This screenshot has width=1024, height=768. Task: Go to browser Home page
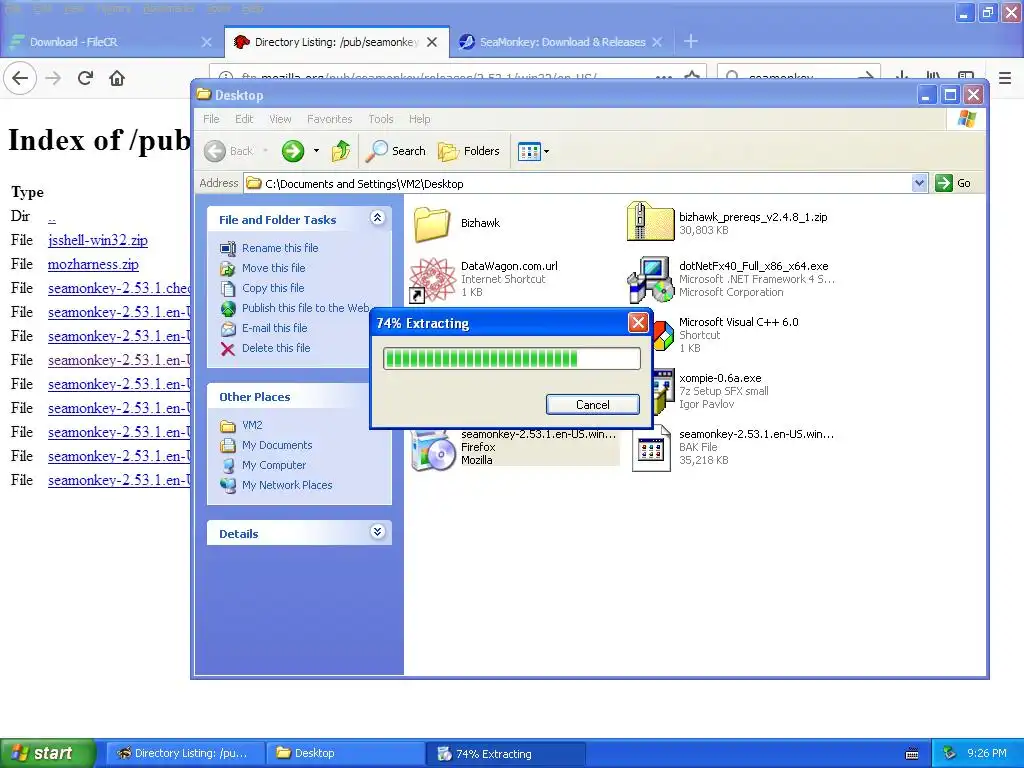pyautogui.click(x=117, y=78)
